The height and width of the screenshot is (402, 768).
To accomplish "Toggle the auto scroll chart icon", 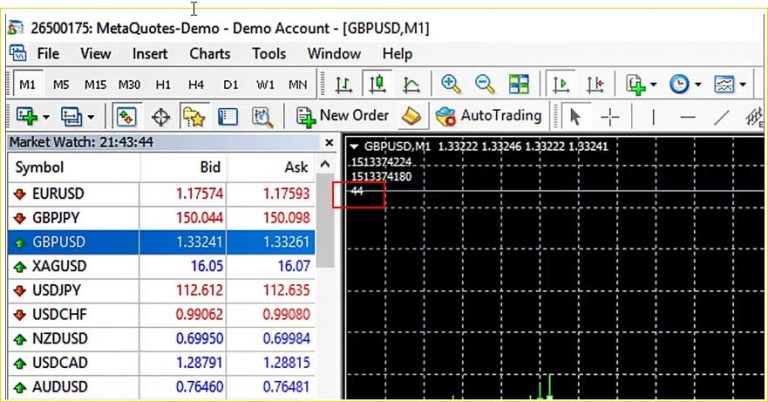I will [x=560, y=84].
